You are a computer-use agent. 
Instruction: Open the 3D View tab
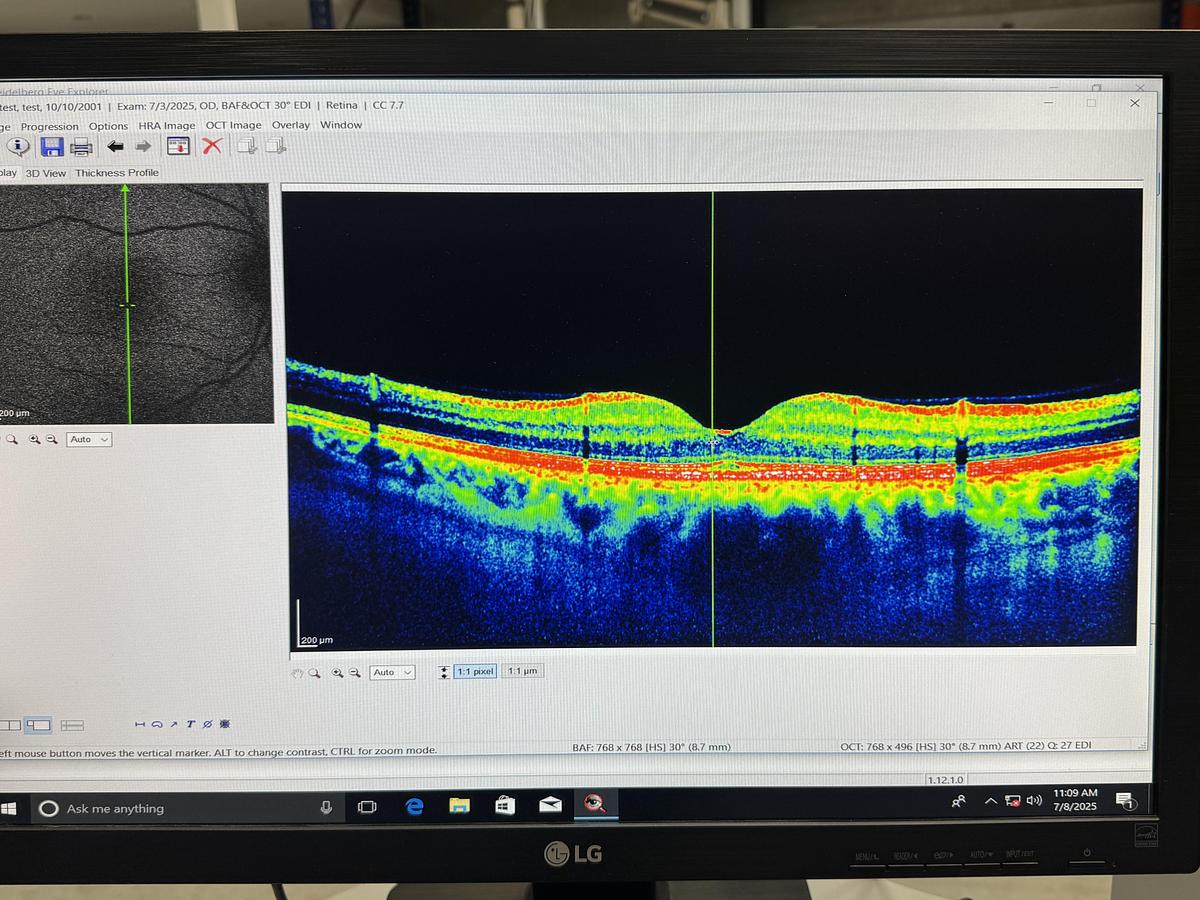(x=46, y=173)
